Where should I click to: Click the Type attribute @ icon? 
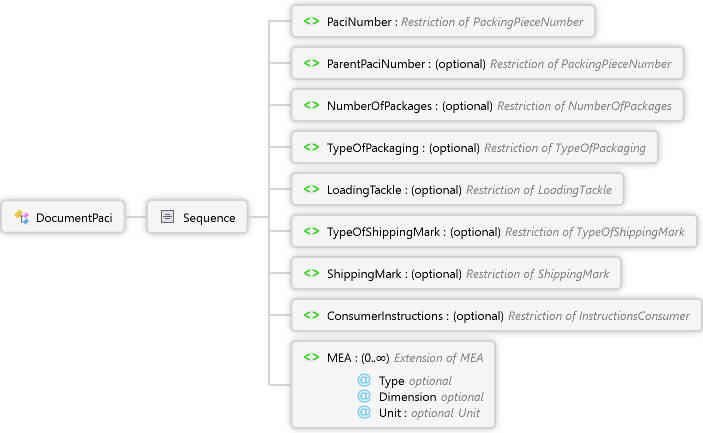click(x=364, y=381)
